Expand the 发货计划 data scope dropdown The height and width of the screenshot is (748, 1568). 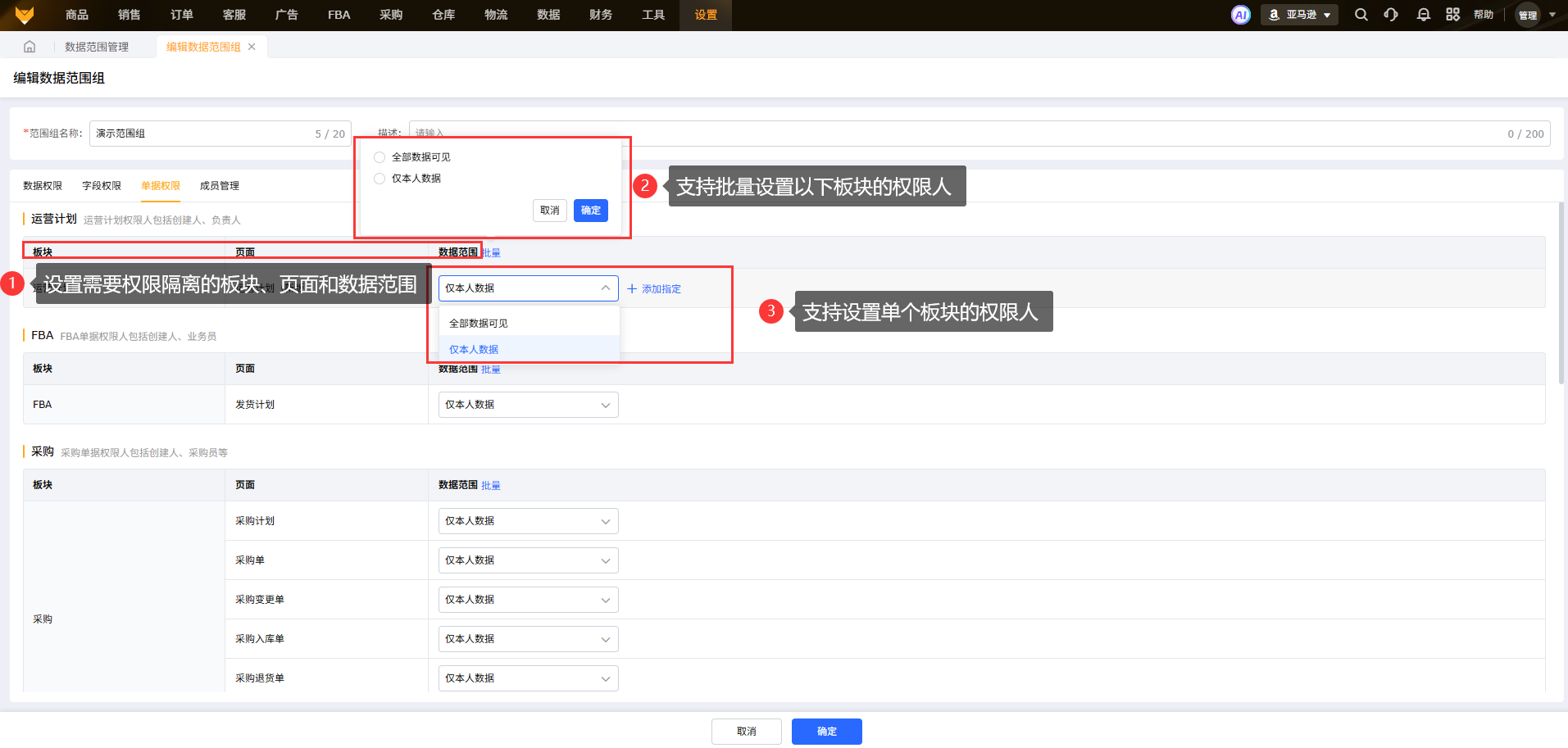coord(528,405)
